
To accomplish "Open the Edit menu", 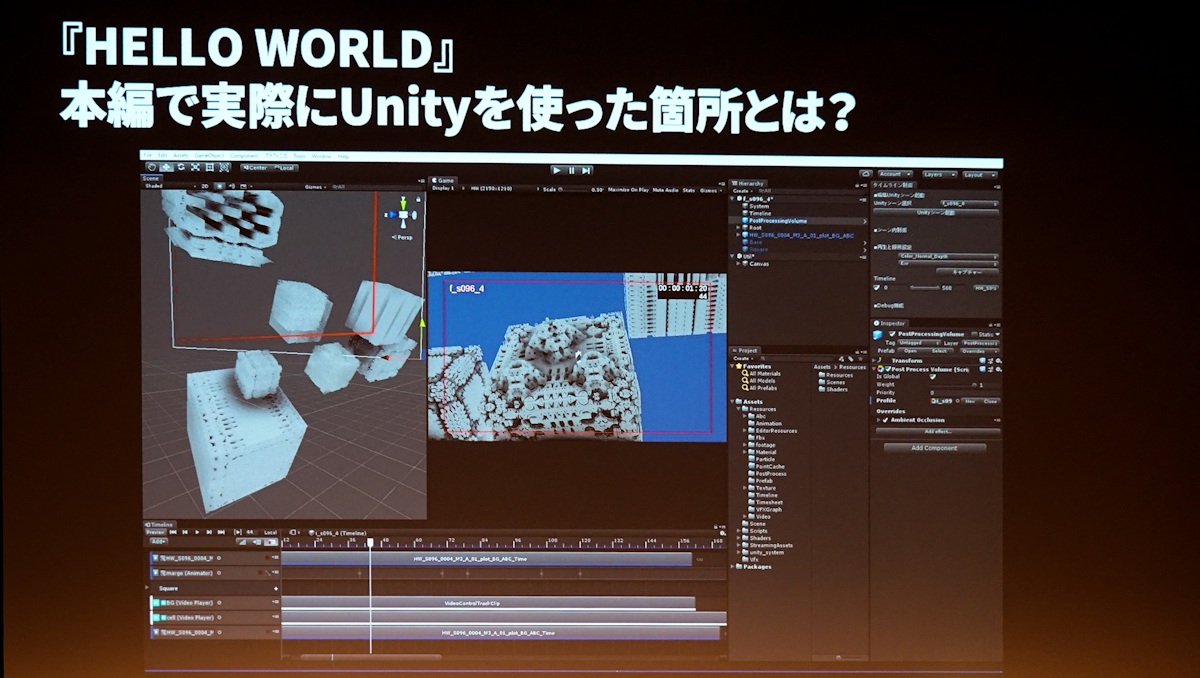I will click(x=162, y=156).
